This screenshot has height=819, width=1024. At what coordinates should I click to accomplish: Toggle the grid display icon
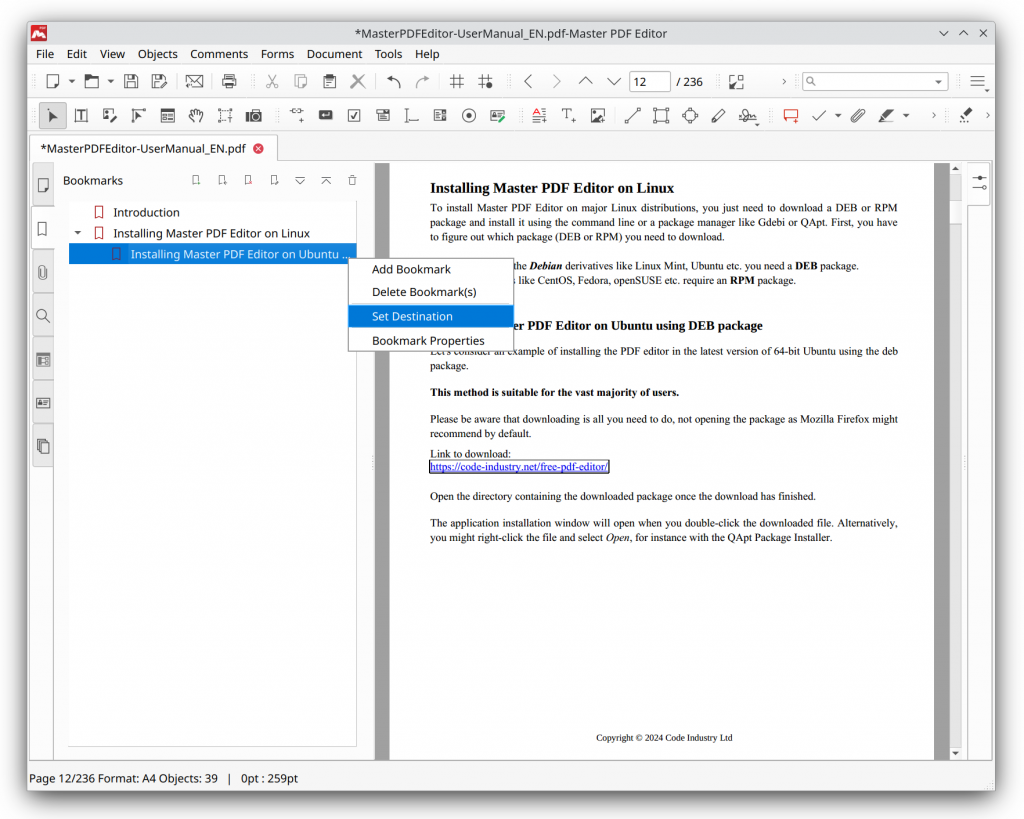pos(457,80)
